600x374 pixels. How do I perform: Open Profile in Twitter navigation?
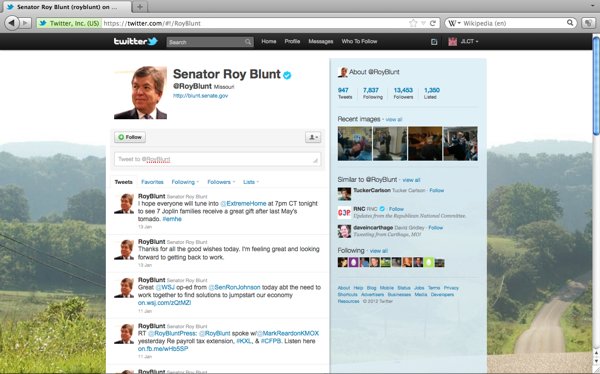[x=292, y=41]
